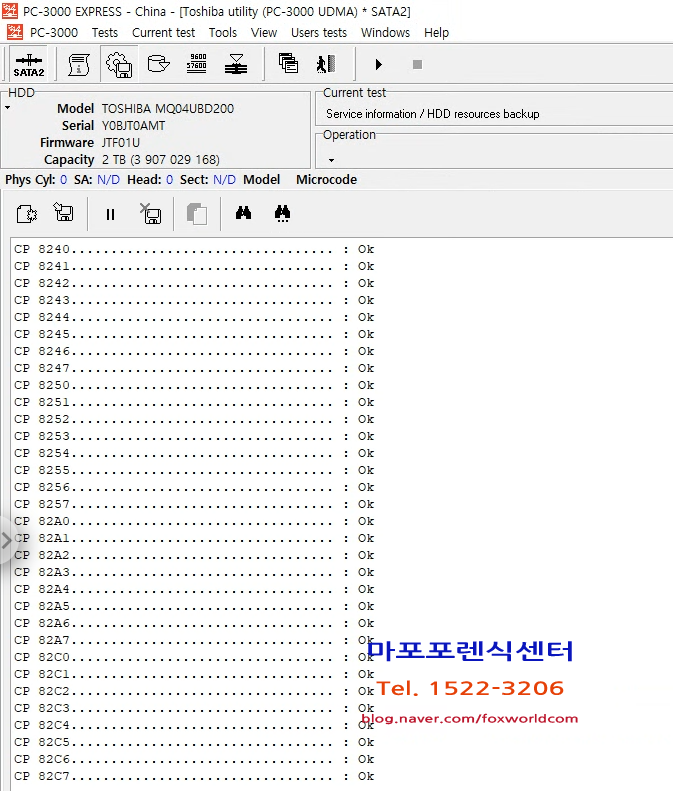The width and height of the screenshot is (673, 791).
Task: Save the log with the floppy icon
Action: point(64,212)
